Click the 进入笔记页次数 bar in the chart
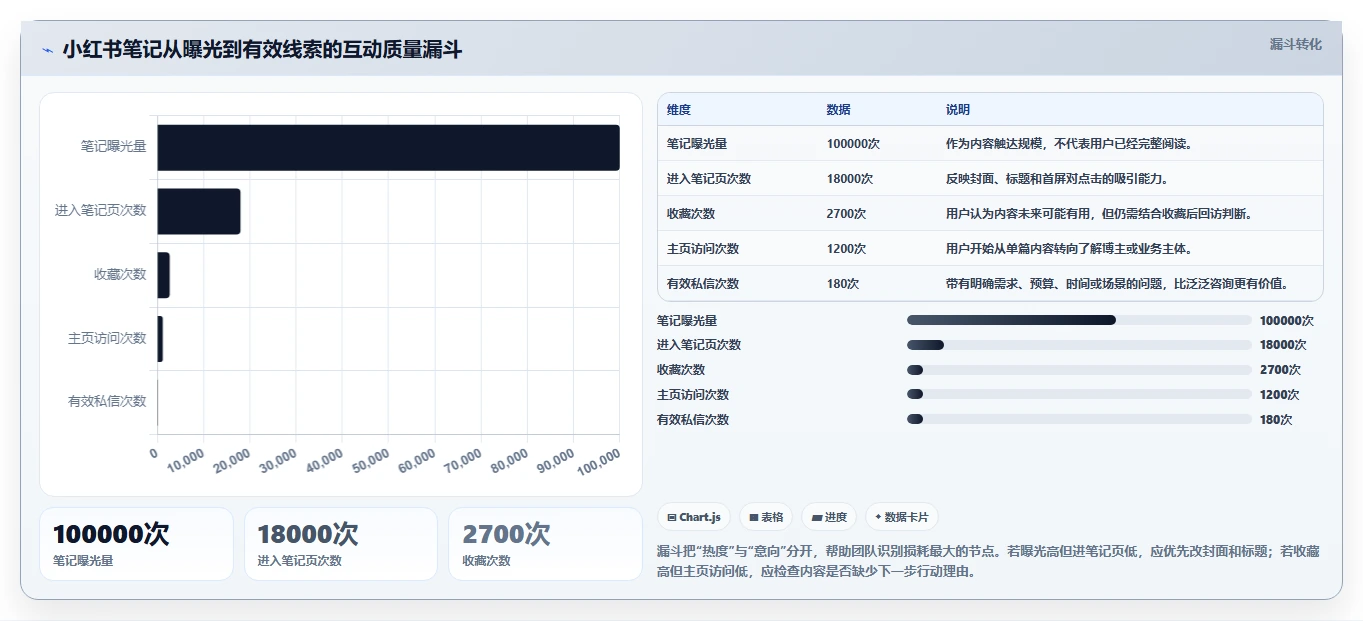This screenshot has width=1363, height=621. click(x=199, y=211)
